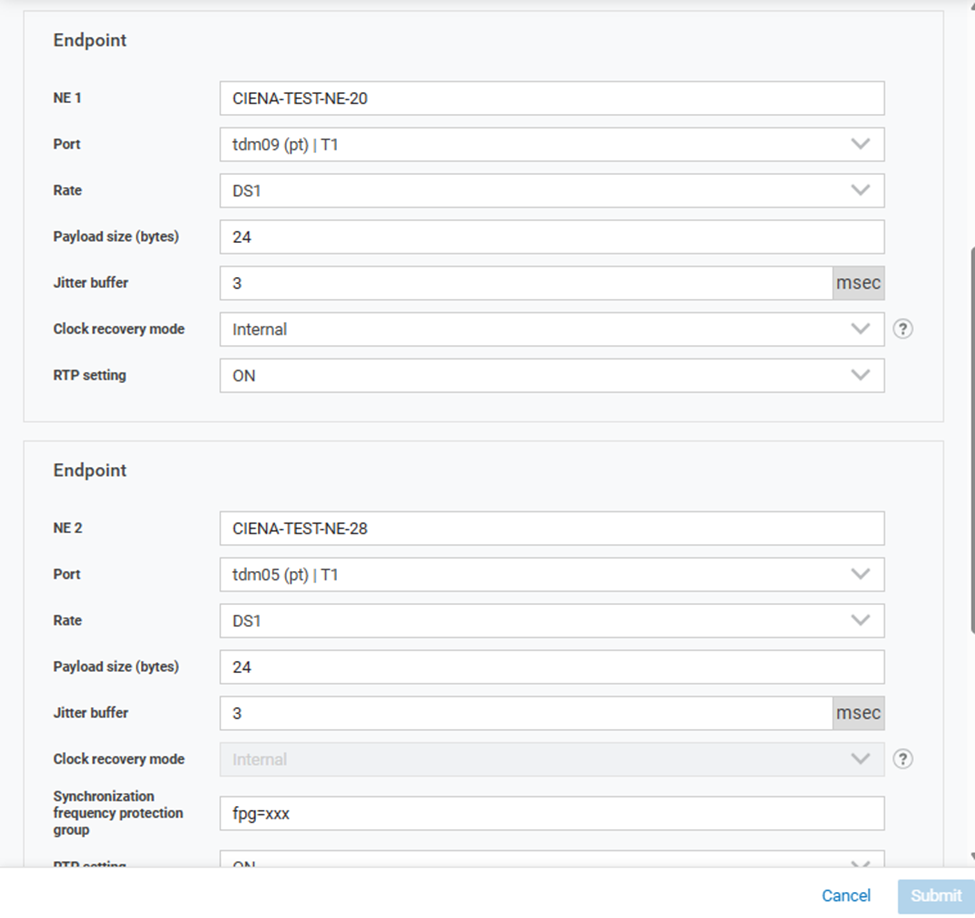This screenshot has width=975, height=918.
Task: Click the NE 1 'RTP setting' label
Action: pos(90,375)
